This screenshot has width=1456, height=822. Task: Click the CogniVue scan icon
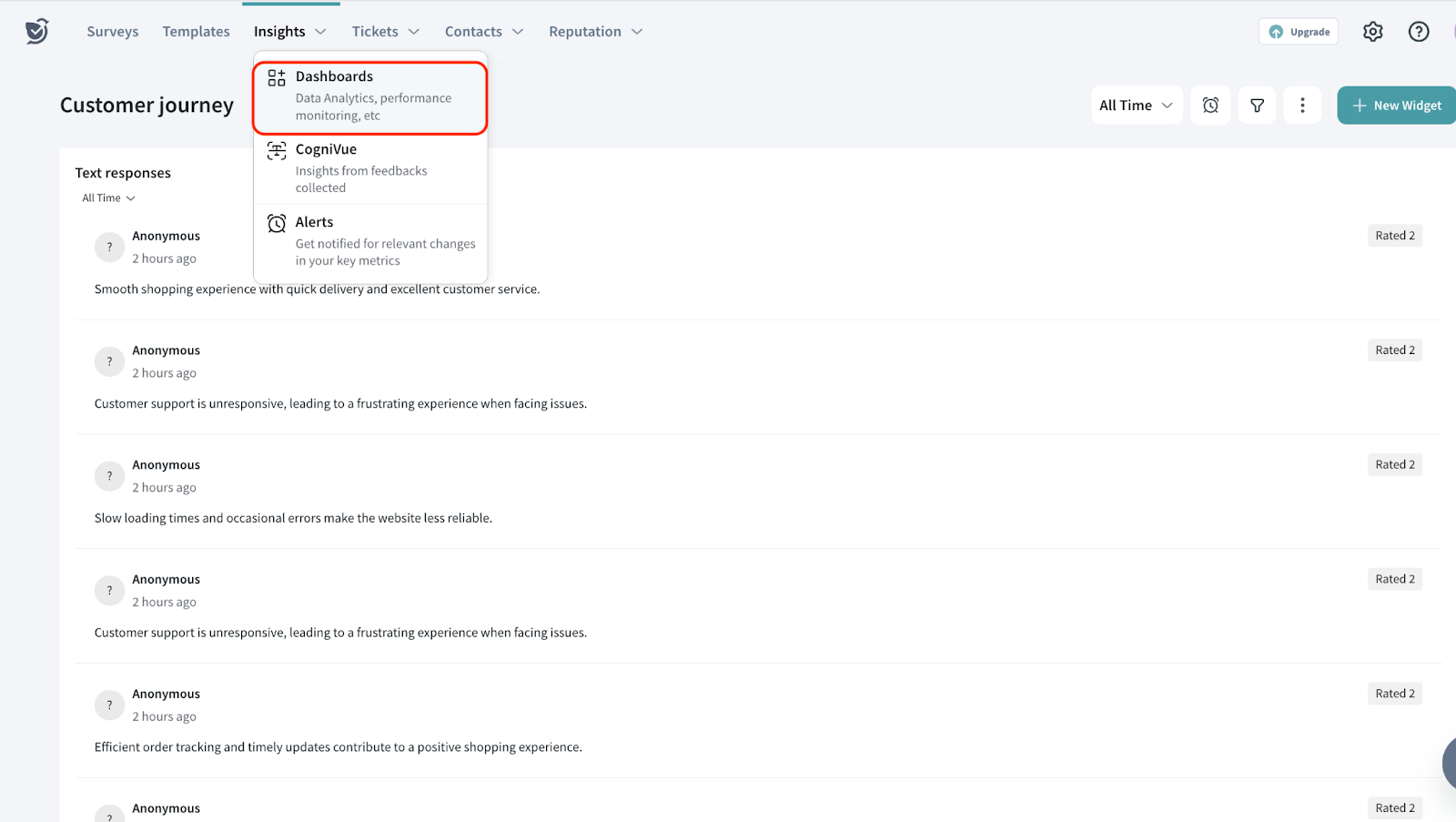coord(277,151)
